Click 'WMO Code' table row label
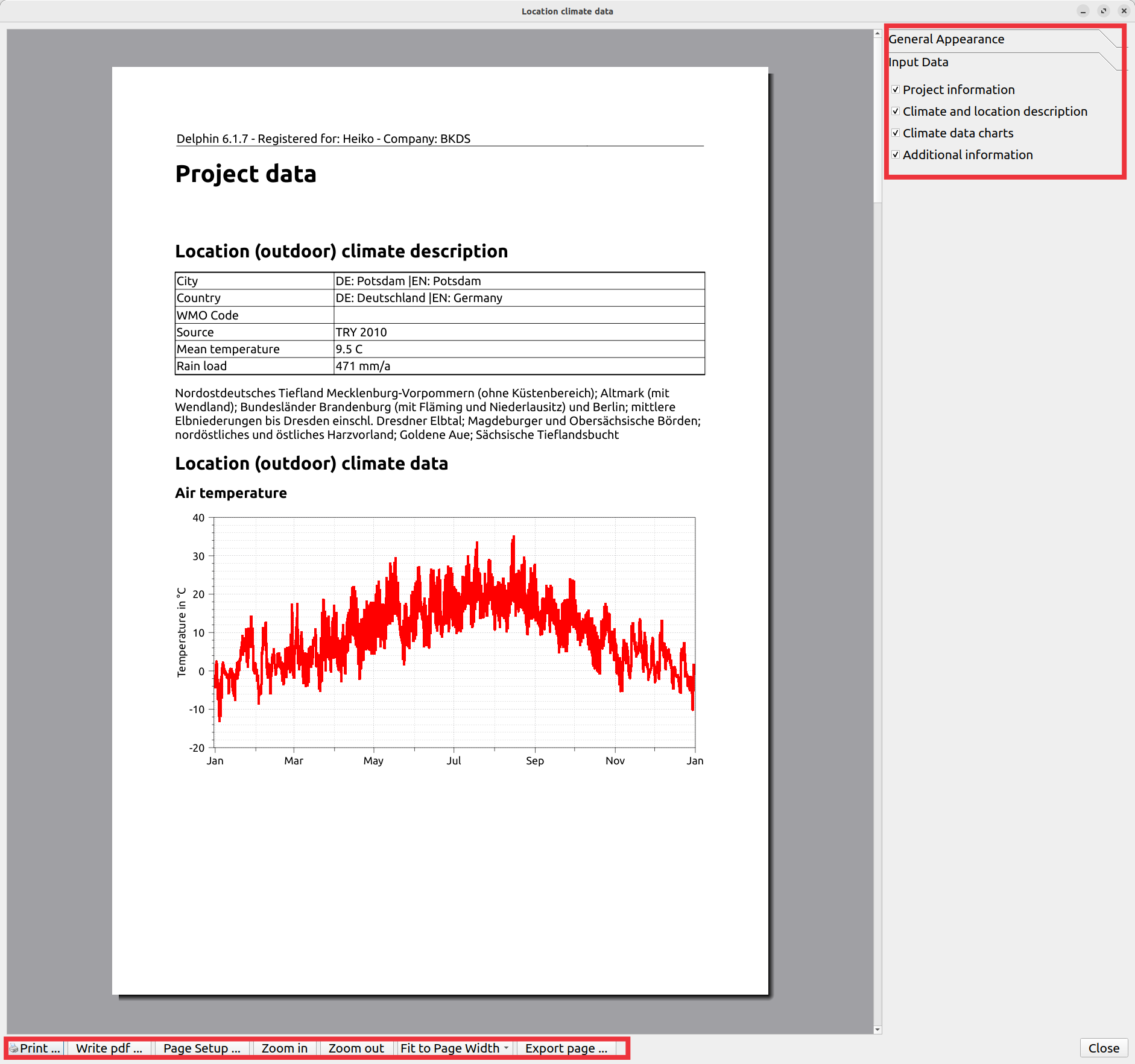Screen dimensions: 1135x1064 [207, 315]
